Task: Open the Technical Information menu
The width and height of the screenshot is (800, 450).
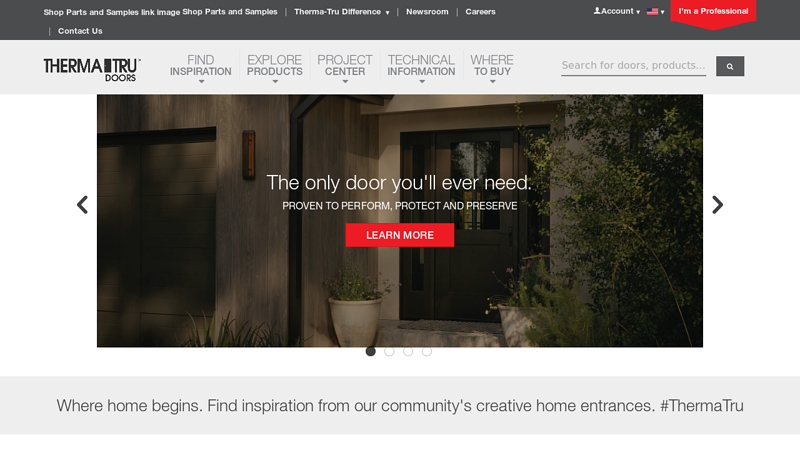Action: tap(421, 67)
